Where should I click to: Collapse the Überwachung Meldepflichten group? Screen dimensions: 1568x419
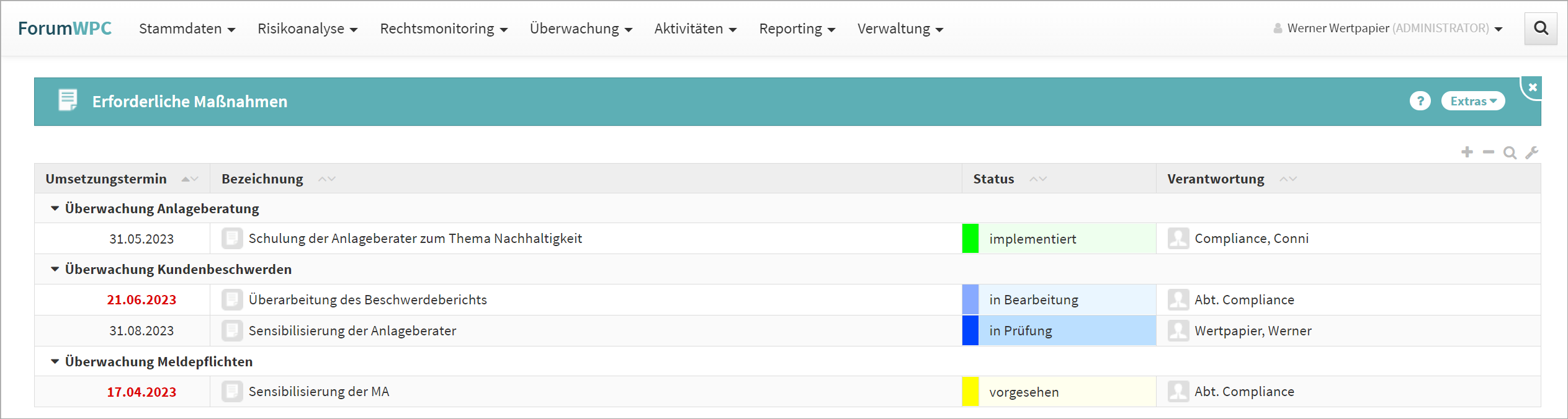[55, 362]
